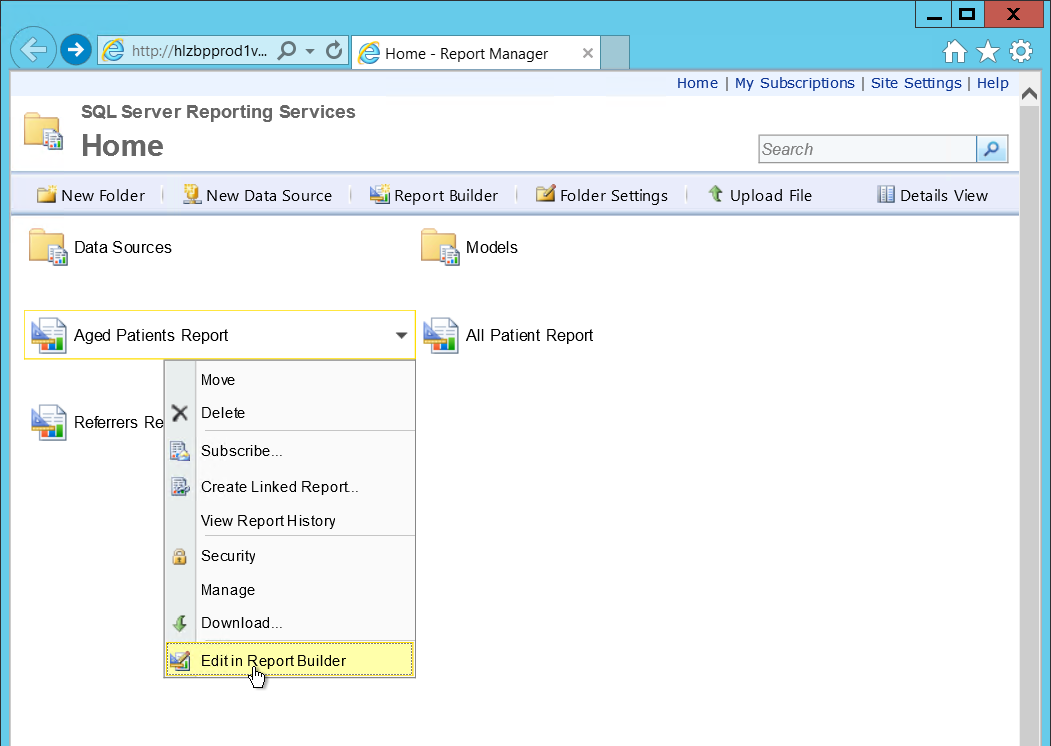The height and width of the screenshot is (746, 1051).
Task: Open the Models folder icon
Action: pyautogui.click(x=440, y=247)
